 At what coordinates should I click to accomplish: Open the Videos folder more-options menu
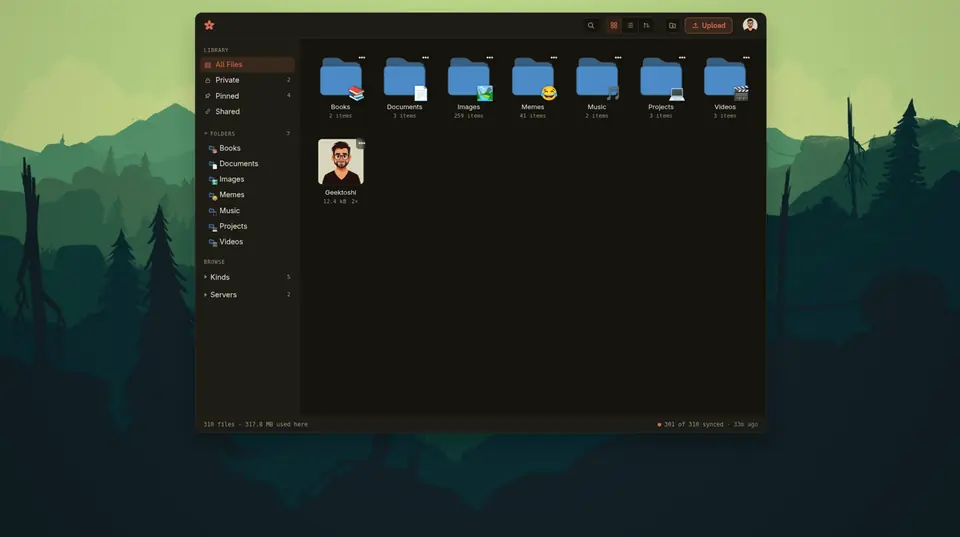pos(746,58)
